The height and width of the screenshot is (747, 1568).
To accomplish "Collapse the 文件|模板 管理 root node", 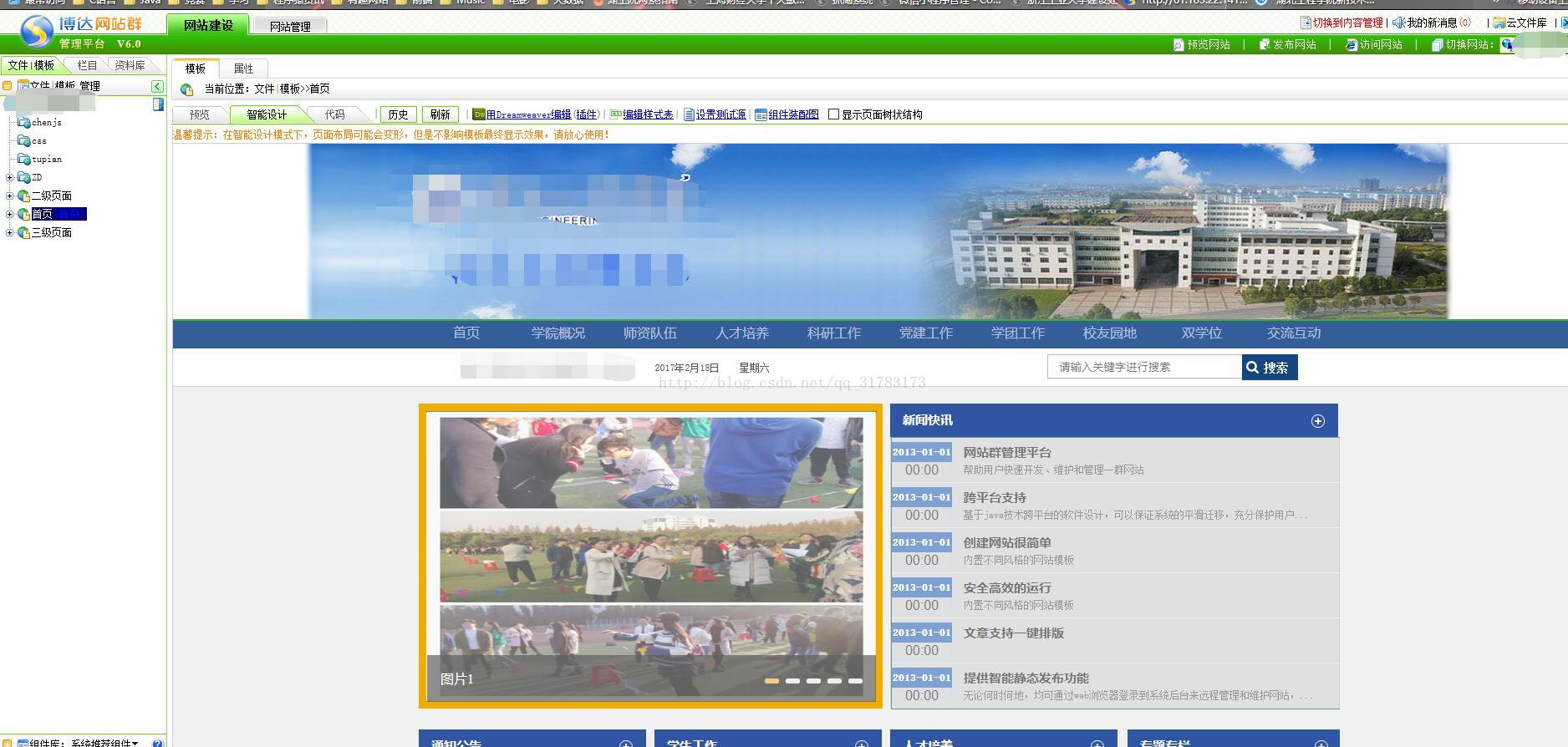I will (8, 86).
